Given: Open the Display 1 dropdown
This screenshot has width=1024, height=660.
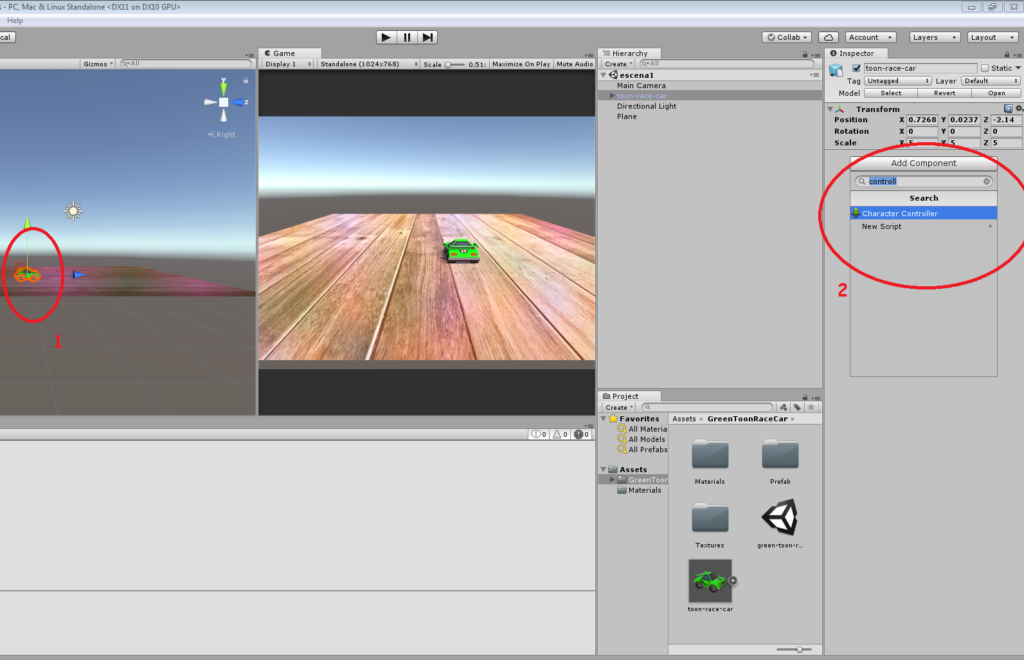Looking at the screenshot, I should point(288,64).
